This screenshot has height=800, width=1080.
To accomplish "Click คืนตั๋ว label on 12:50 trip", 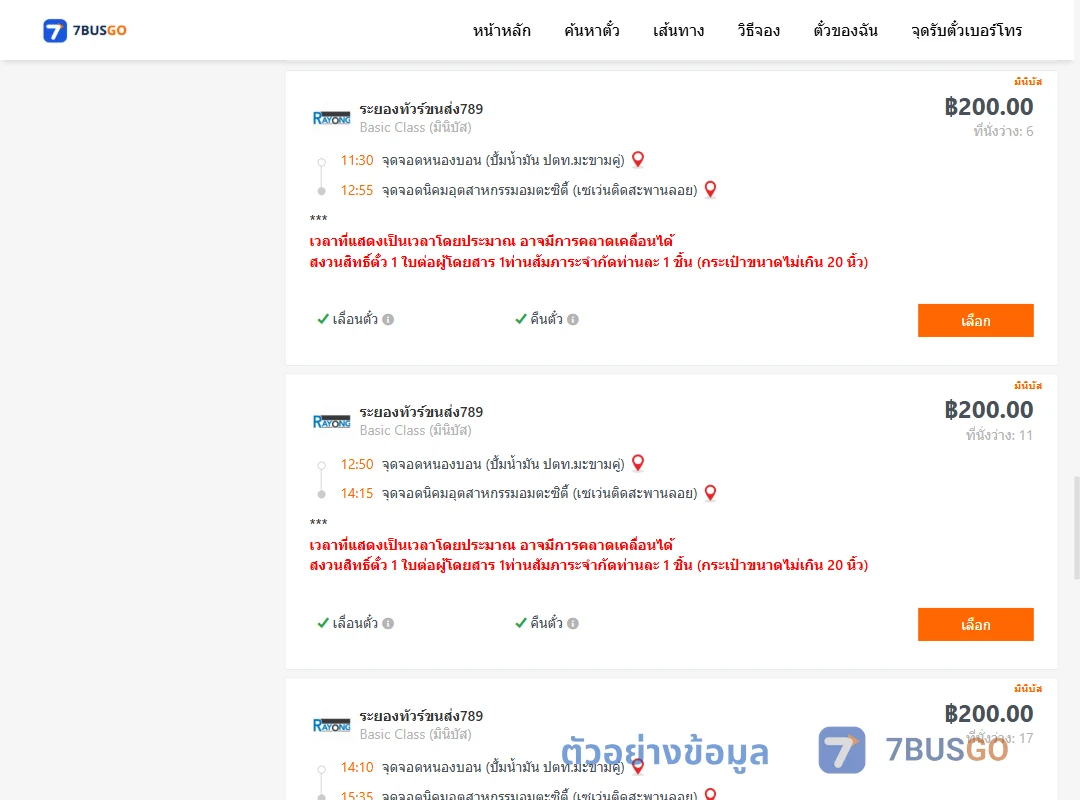I will [546, 623].
